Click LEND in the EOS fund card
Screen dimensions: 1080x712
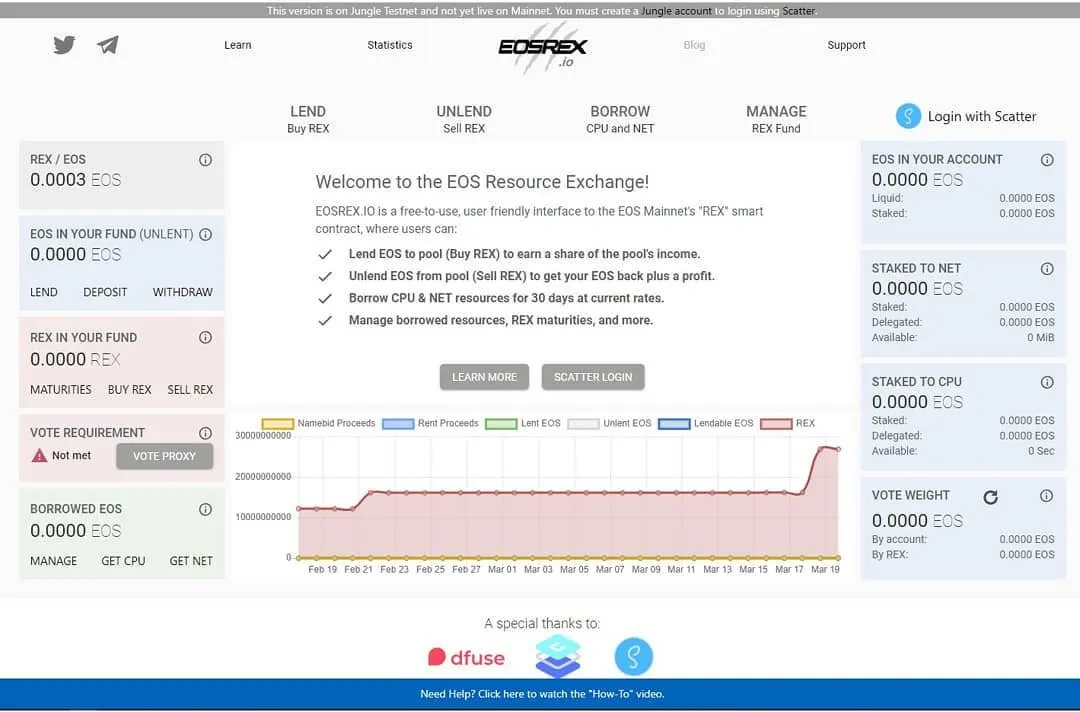click(x=43, y=292)
